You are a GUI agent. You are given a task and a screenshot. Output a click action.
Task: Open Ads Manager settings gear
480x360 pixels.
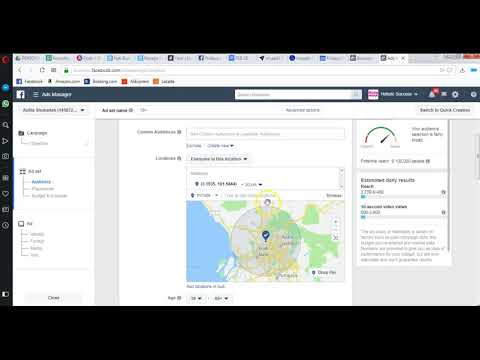pos(455,94)
